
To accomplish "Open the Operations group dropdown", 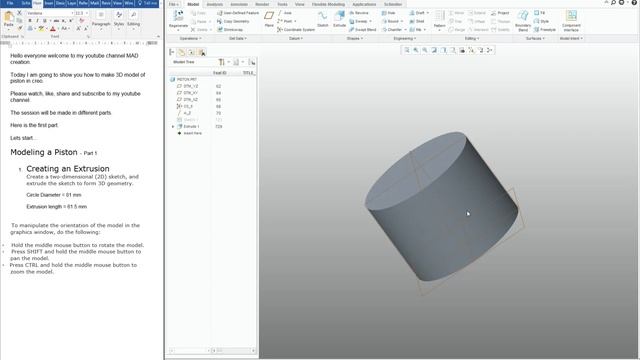I will [190, 38].
